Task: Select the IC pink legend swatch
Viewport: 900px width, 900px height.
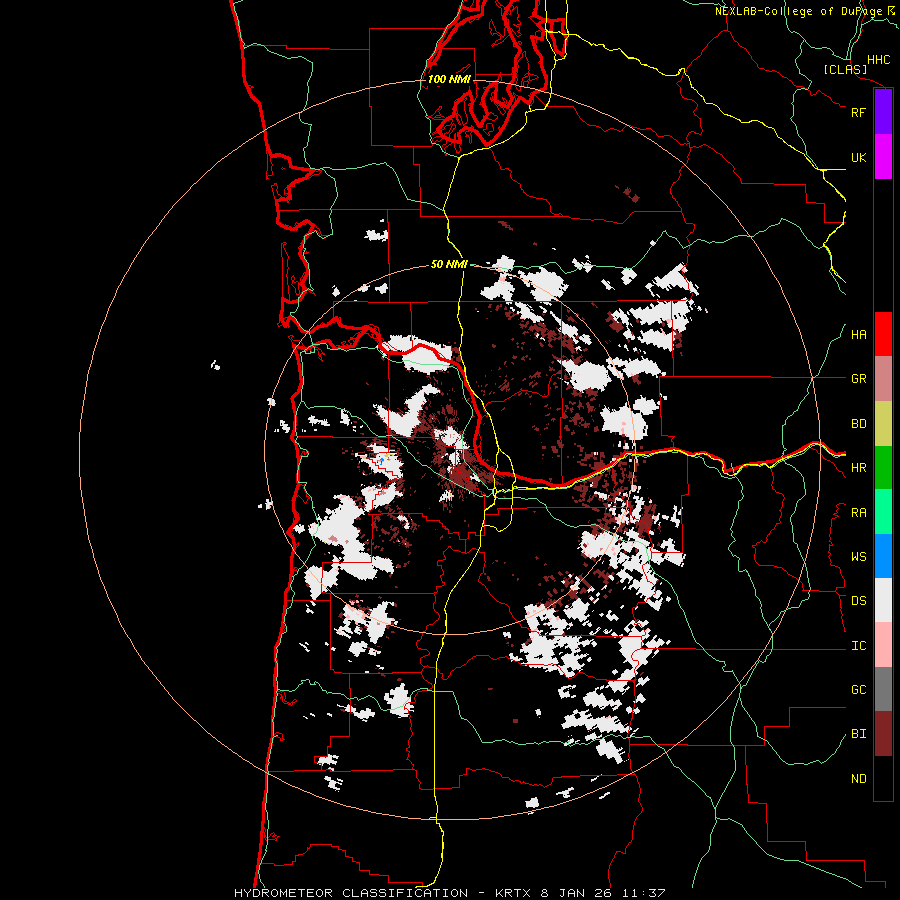Action: 883,645
